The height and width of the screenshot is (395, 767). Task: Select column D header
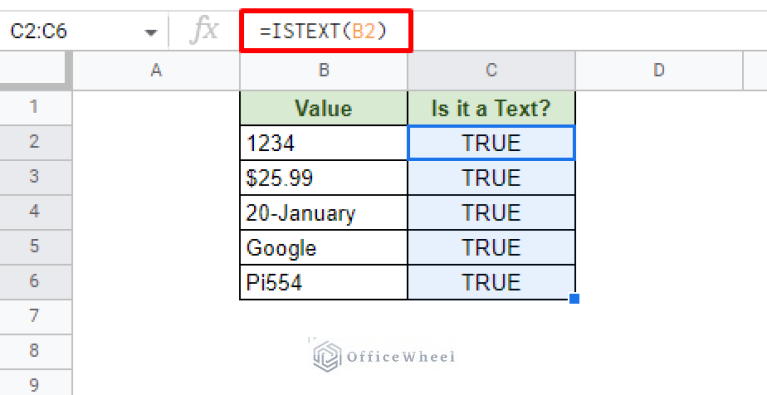point(659,70)
